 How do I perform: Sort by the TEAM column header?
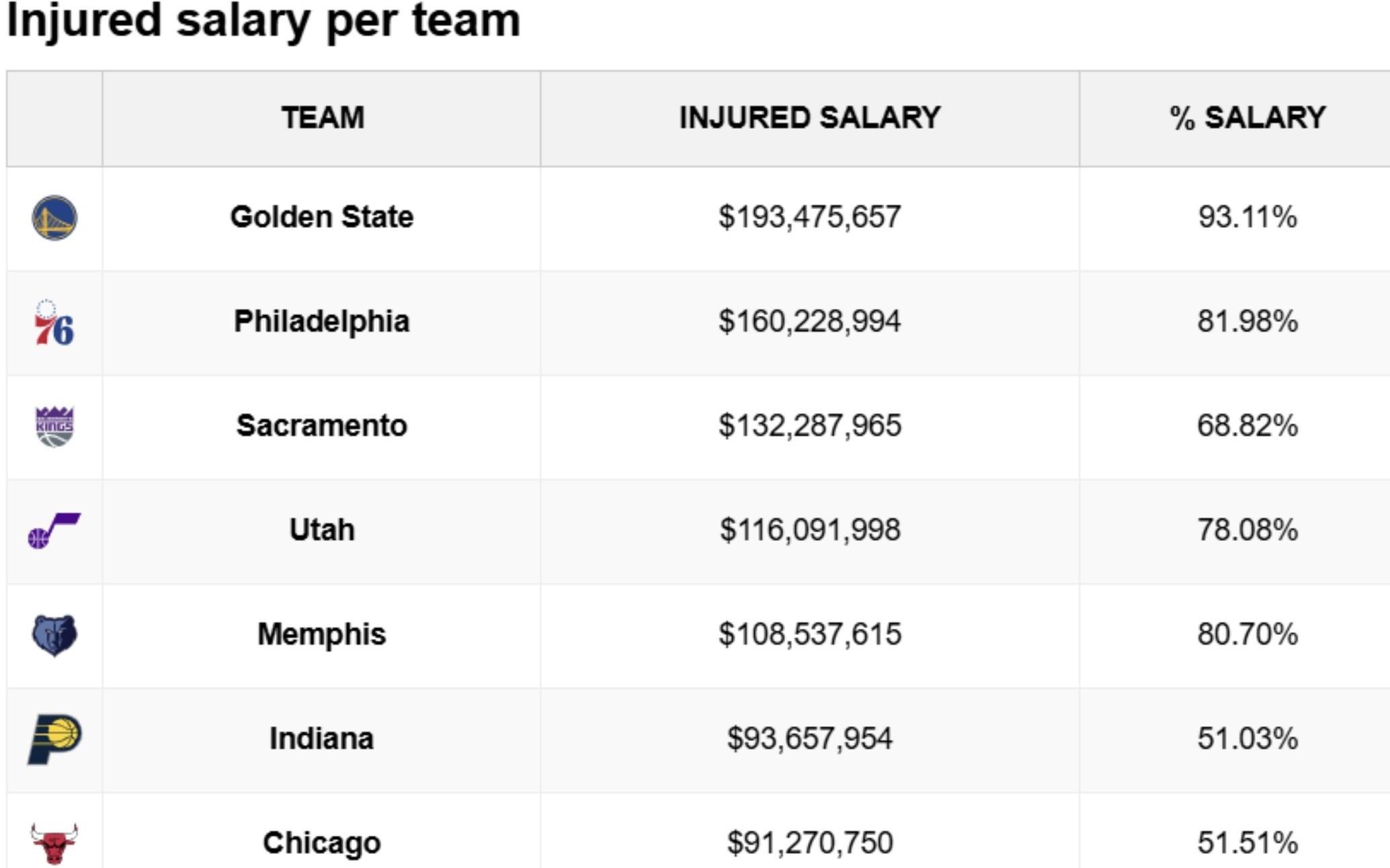point(323,118)
